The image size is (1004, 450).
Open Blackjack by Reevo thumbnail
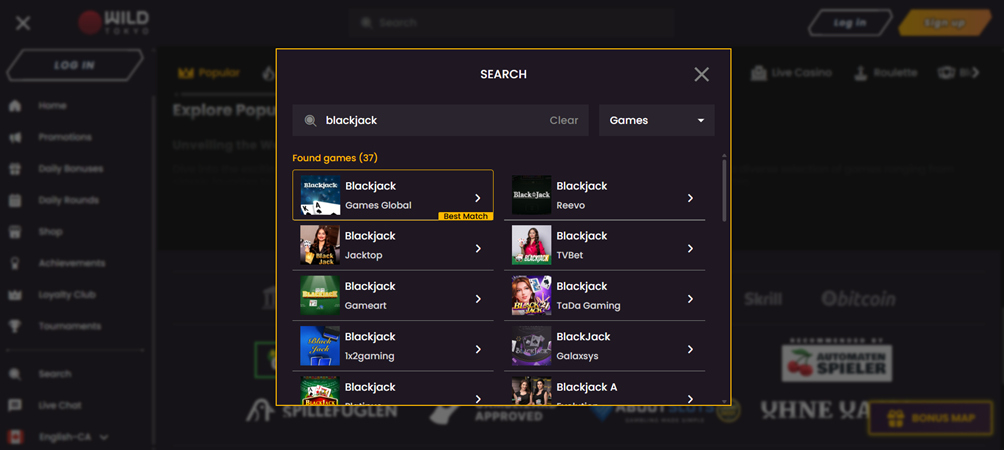(531, 195)
